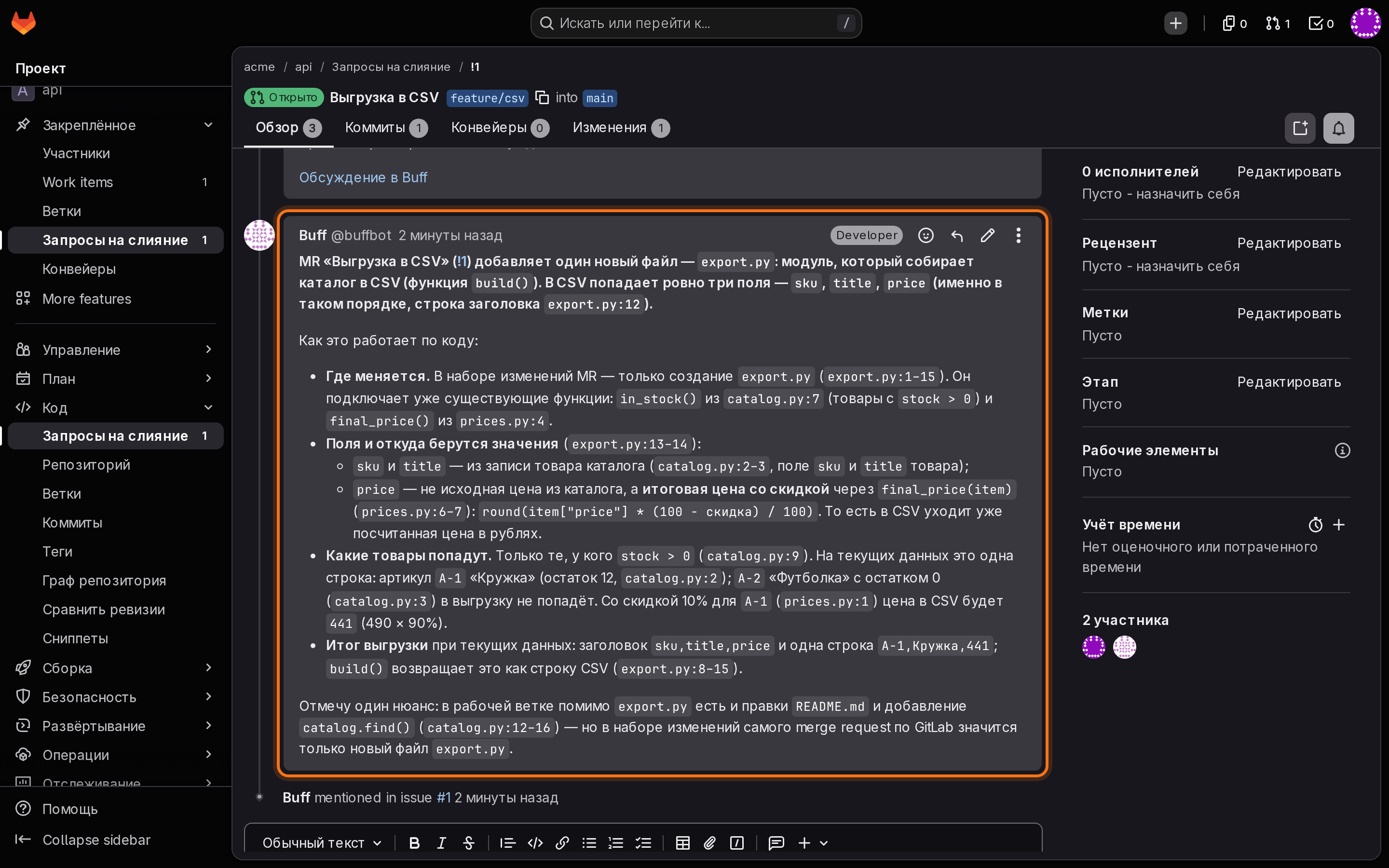The height and width of the screenshot is (868, 1389).
Task: Open merge requests counter in top bar
Action: (x=1278, y=23)
